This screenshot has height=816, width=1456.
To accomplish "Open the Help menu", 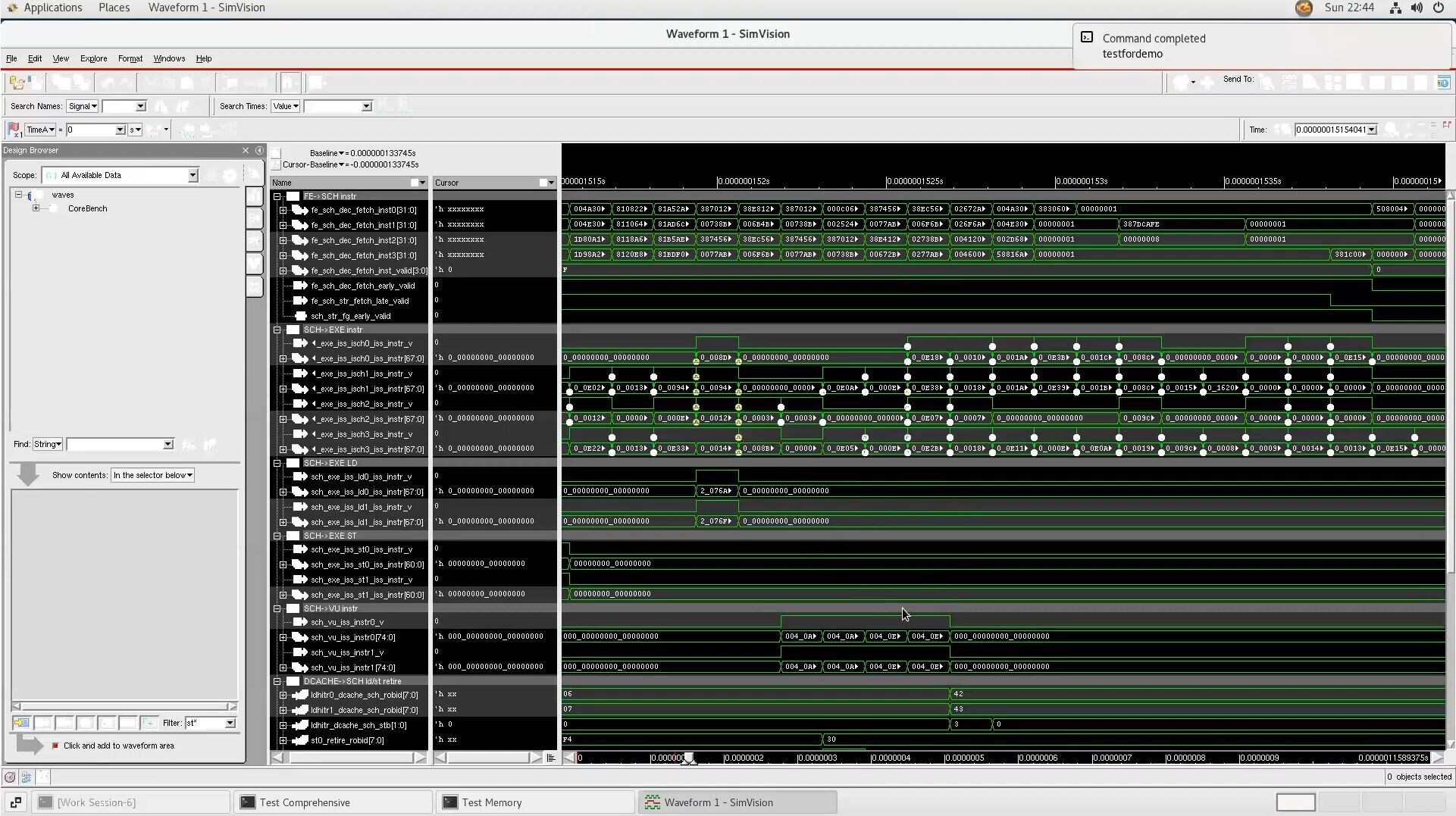I will (x=204, y=58).
